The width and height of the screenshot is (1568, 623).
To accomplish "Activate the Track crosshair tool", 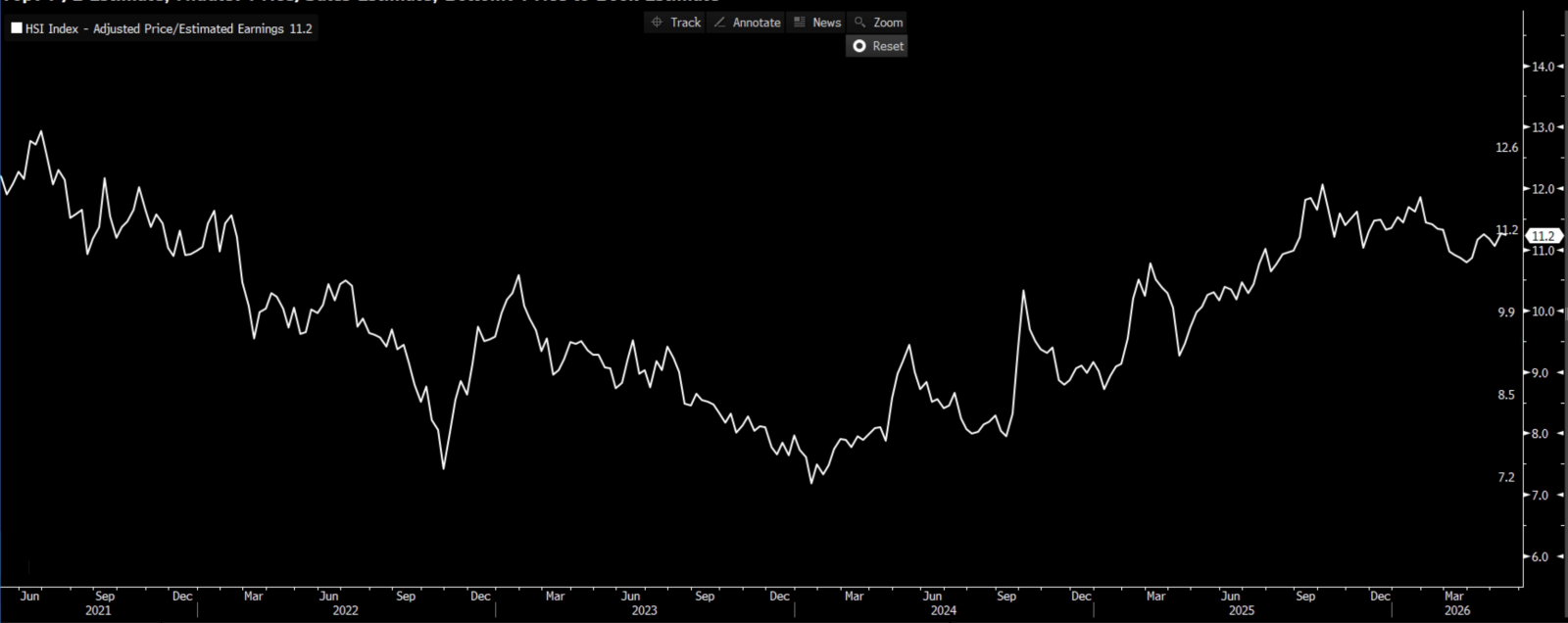I will click(675, 22).
